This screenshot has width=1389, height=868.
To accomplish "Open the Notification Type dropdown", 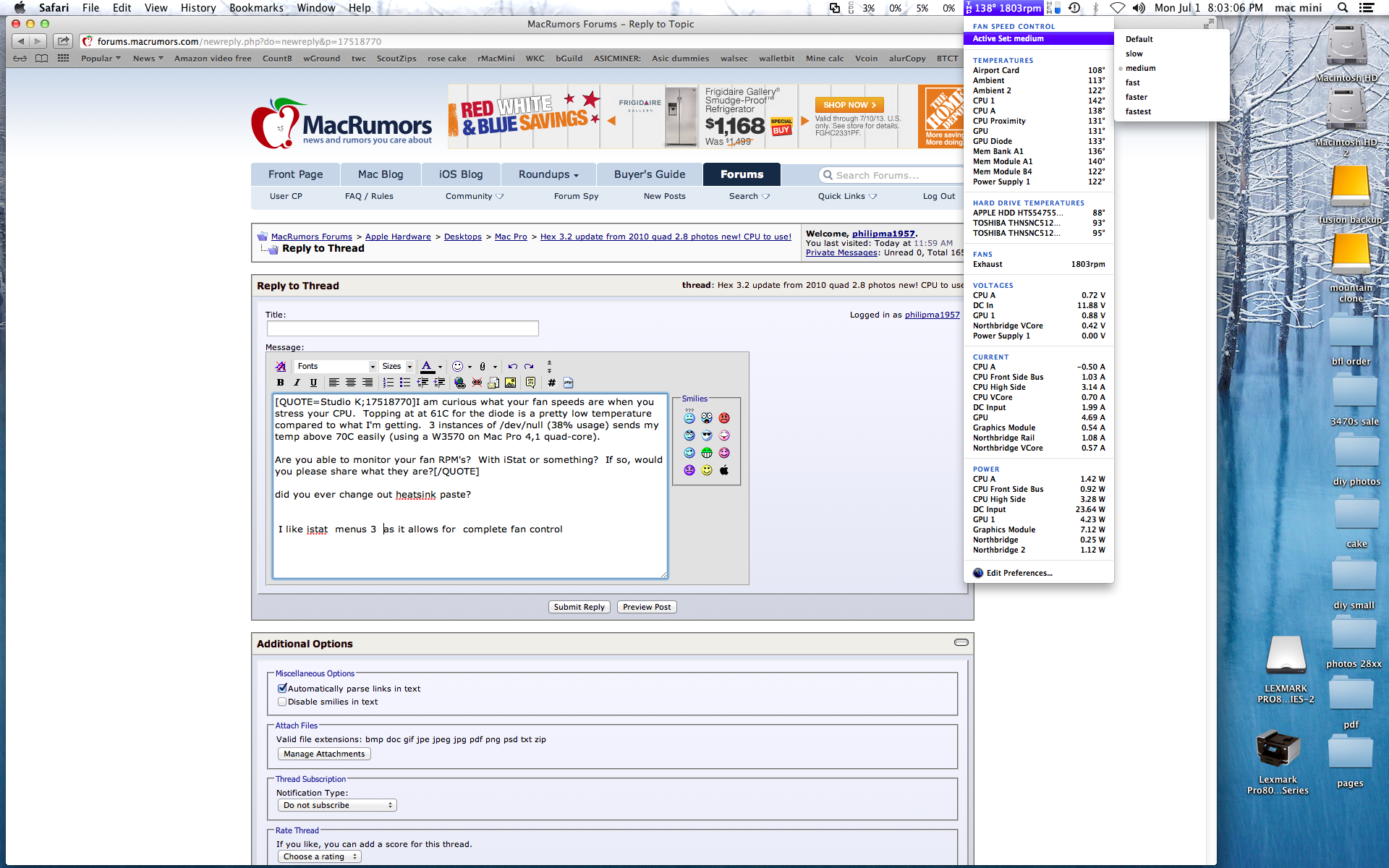I will coord(337,805).
